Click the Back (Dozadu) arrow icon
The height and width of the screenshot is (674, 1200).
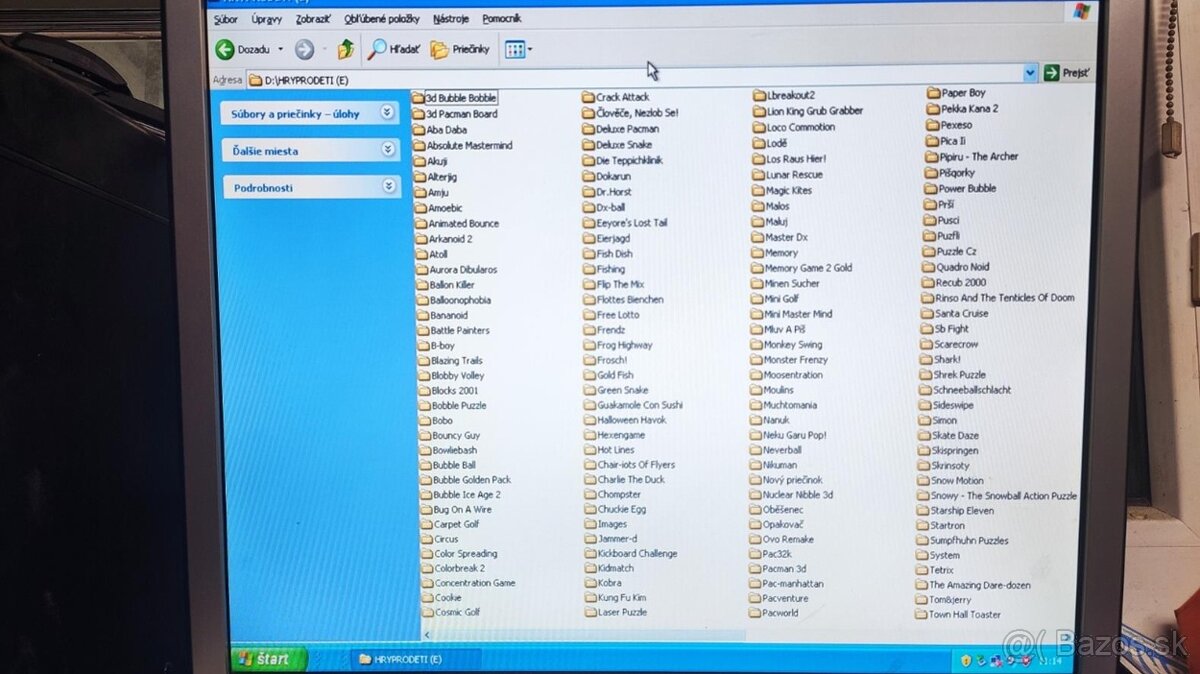[225, 49]
